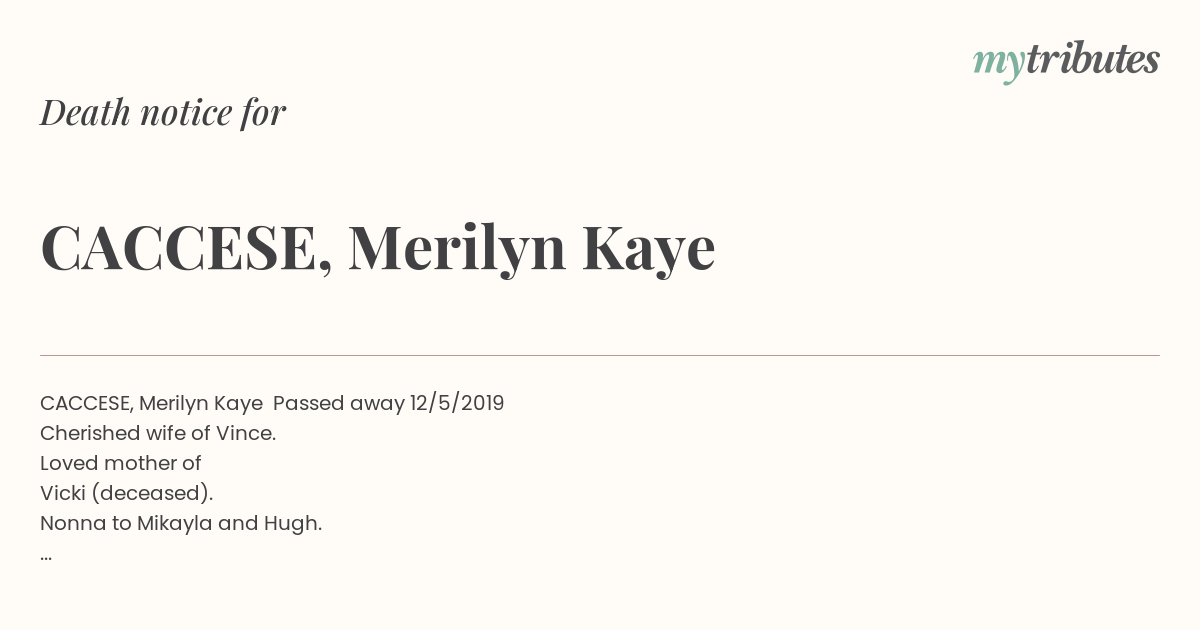Select the date 12/5/2019

click(457, 403)
